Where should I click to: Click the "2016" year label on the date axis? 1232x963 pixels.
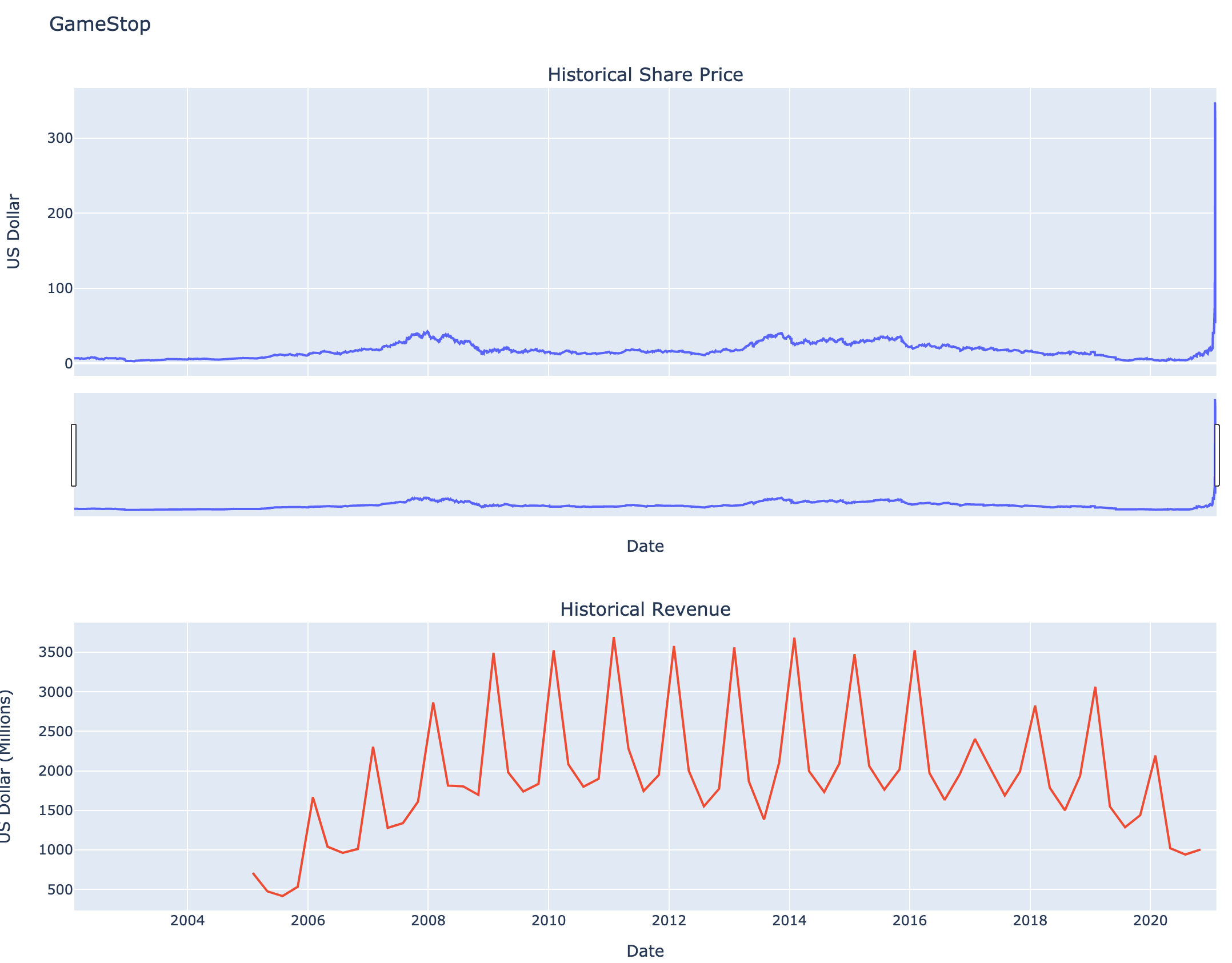pyautogui.click(x=910, y=920)
